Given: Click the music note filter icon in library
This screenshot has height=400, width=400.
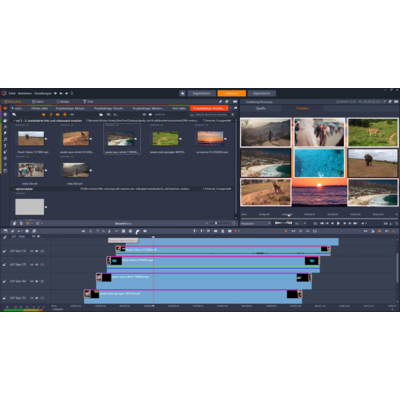Looking at the screenshot, I should tap(50, 114).
